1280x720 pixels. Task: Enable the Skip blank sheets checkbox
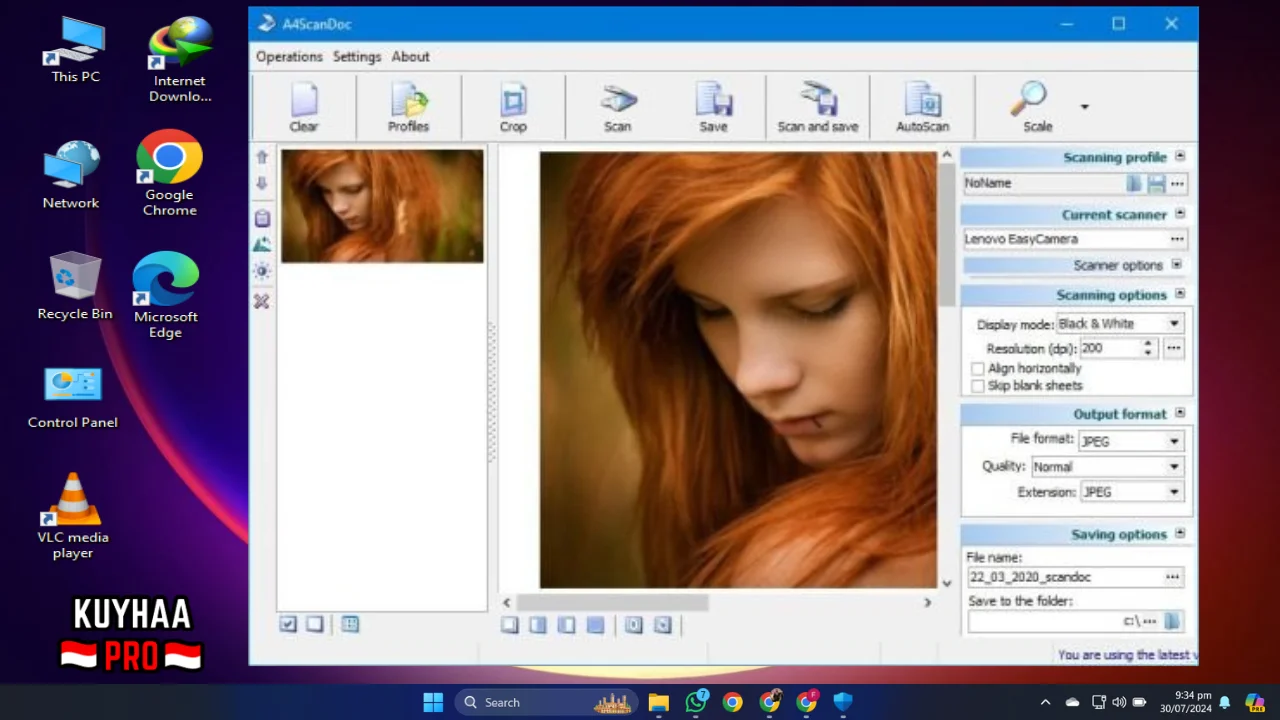coord(978,386)
